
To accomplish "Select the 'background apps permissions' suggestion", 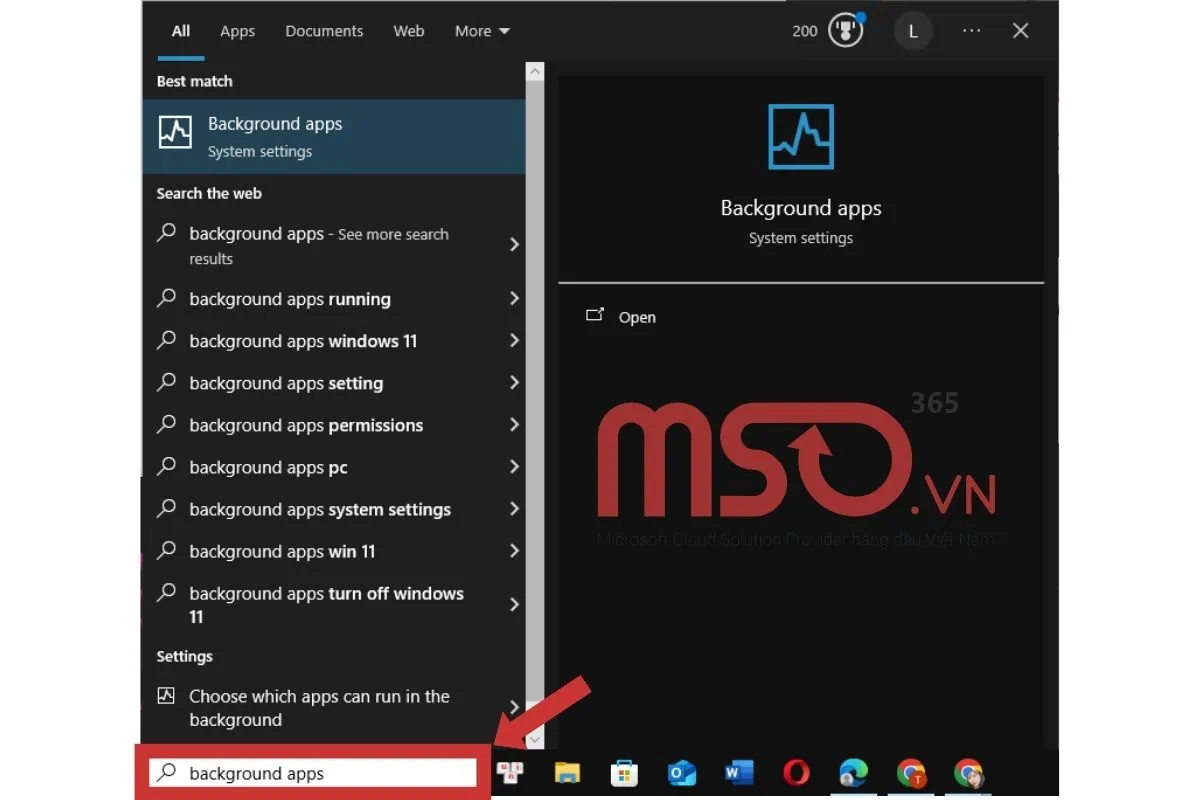I will coord(305,425).
